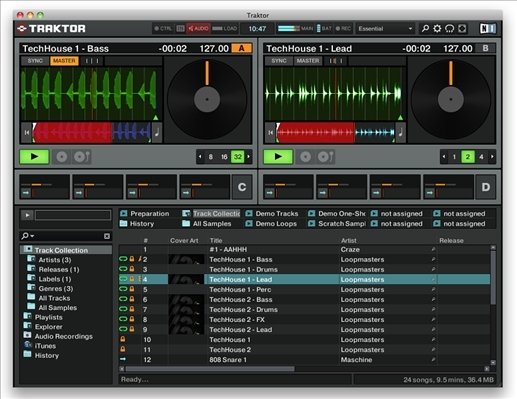Click the layout grid icon next to CTRL
Screen dimensions: 517x399
pyautogui.click(x=180, y=29)
